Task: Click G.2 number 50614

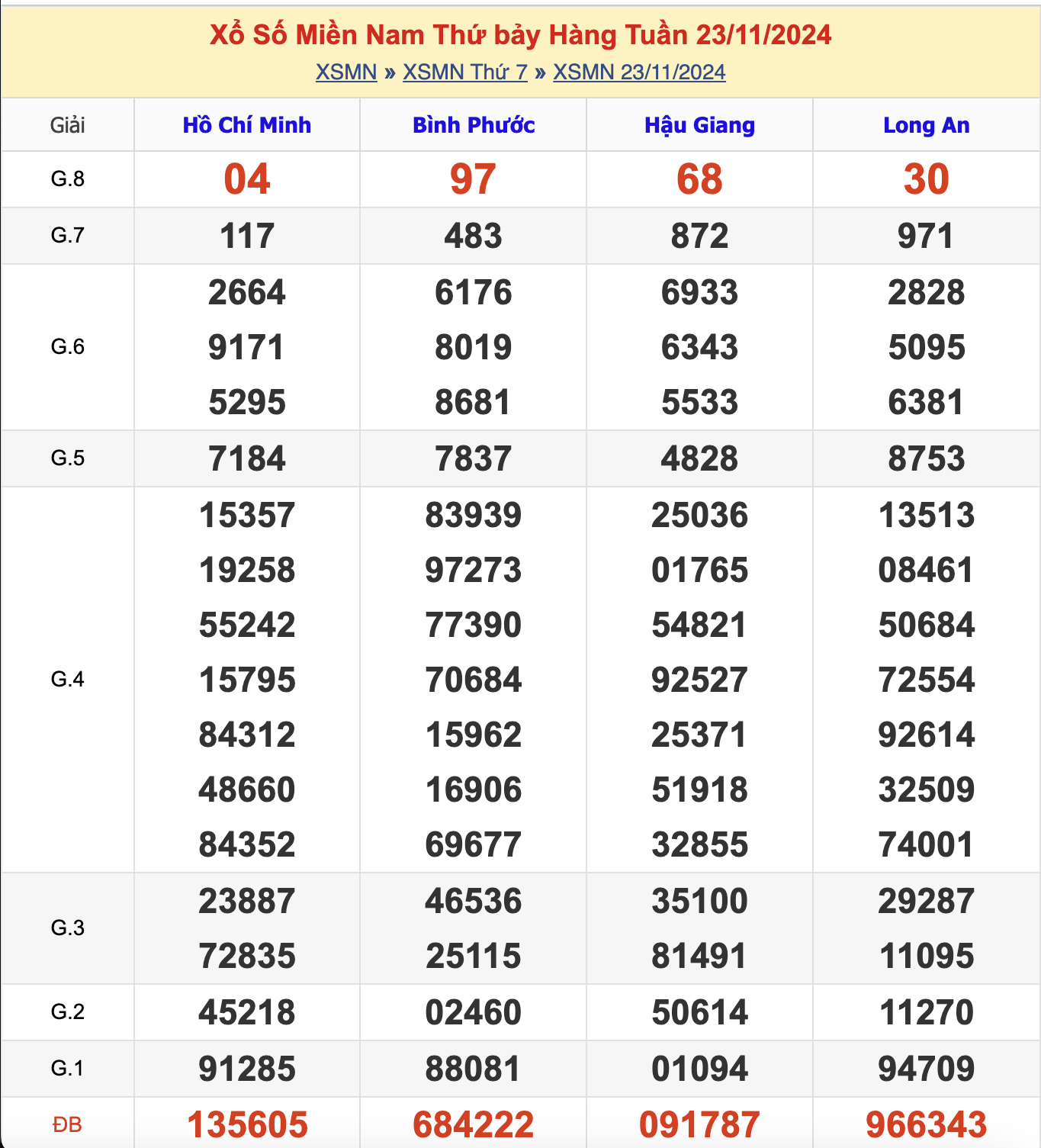Action: point(700,1012)
